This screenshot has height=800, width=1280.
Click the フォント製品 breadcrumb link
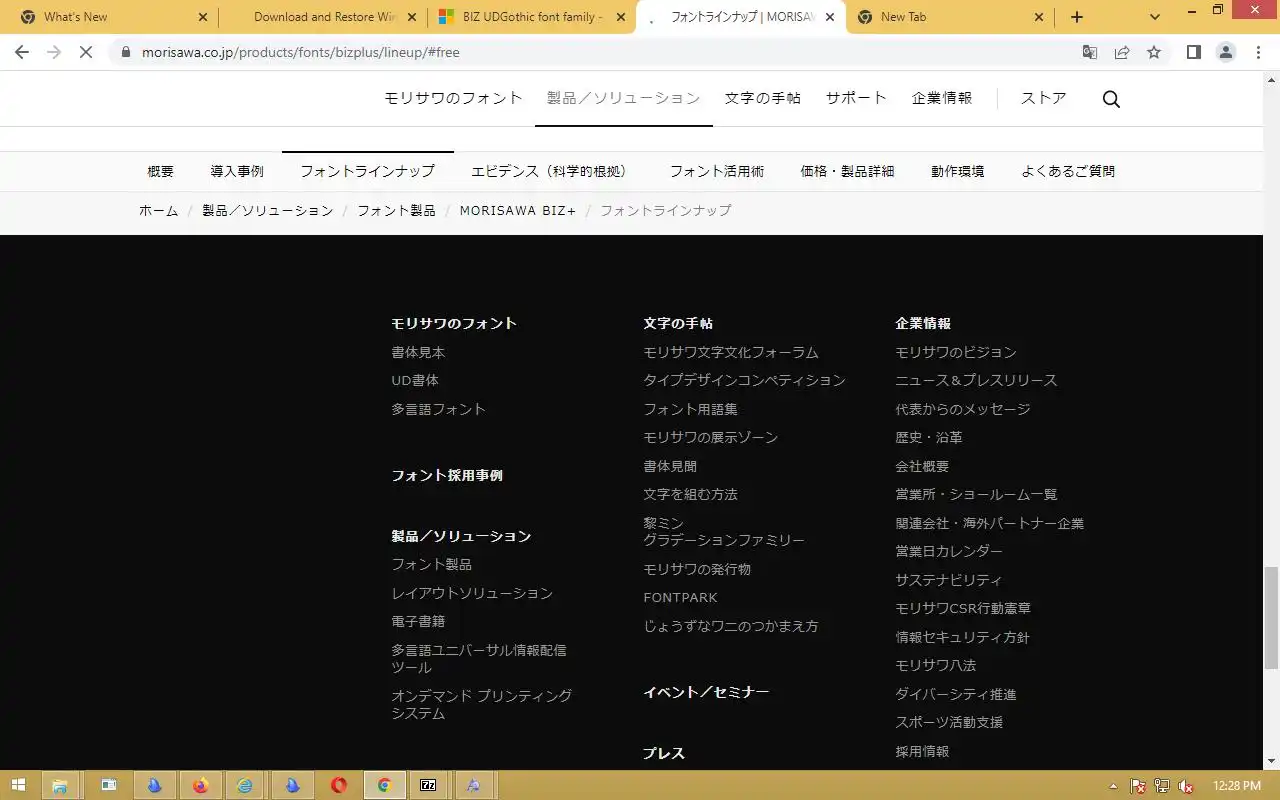[x=396, y=210]
